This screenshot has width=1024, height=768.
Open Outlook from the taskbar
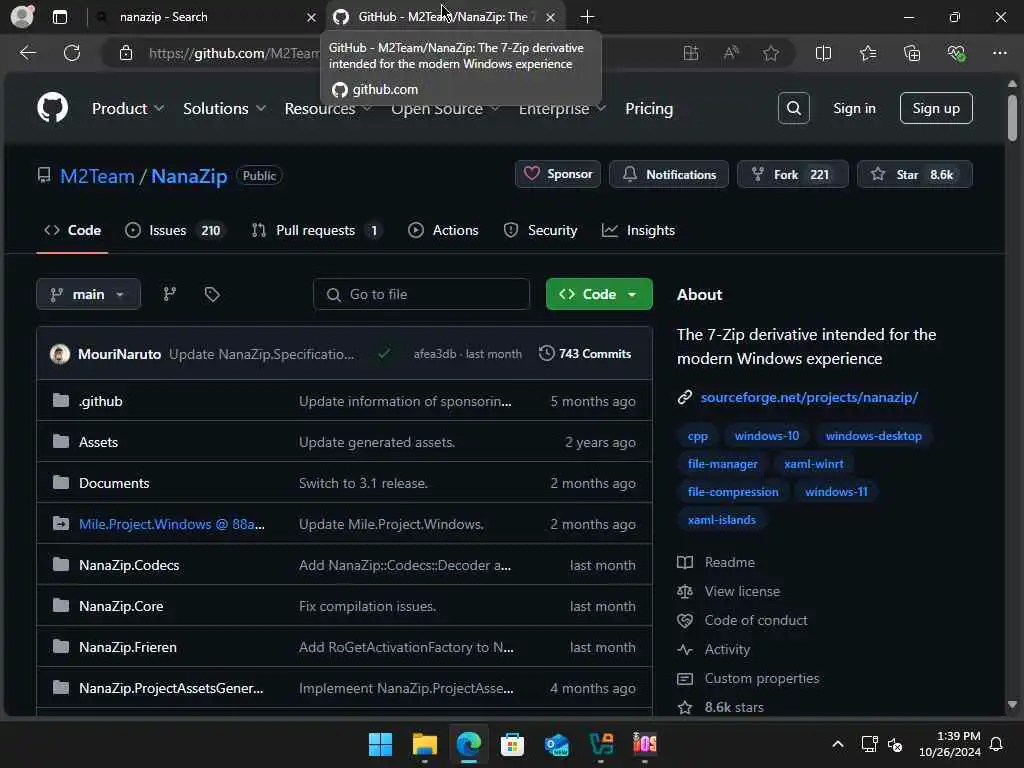coord(556,744)
